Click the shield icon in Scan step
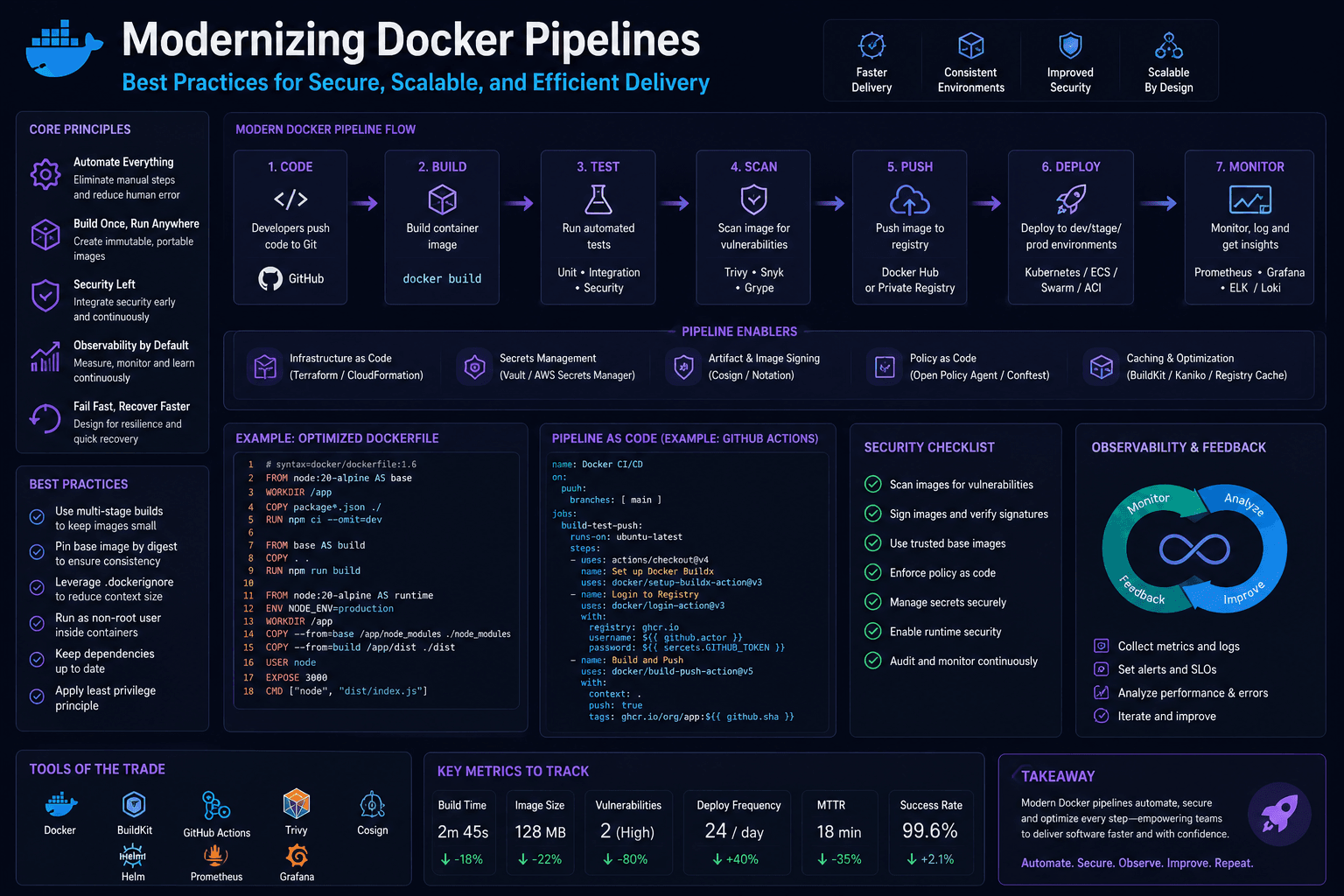1344x896 pixels. coord(754,199)
